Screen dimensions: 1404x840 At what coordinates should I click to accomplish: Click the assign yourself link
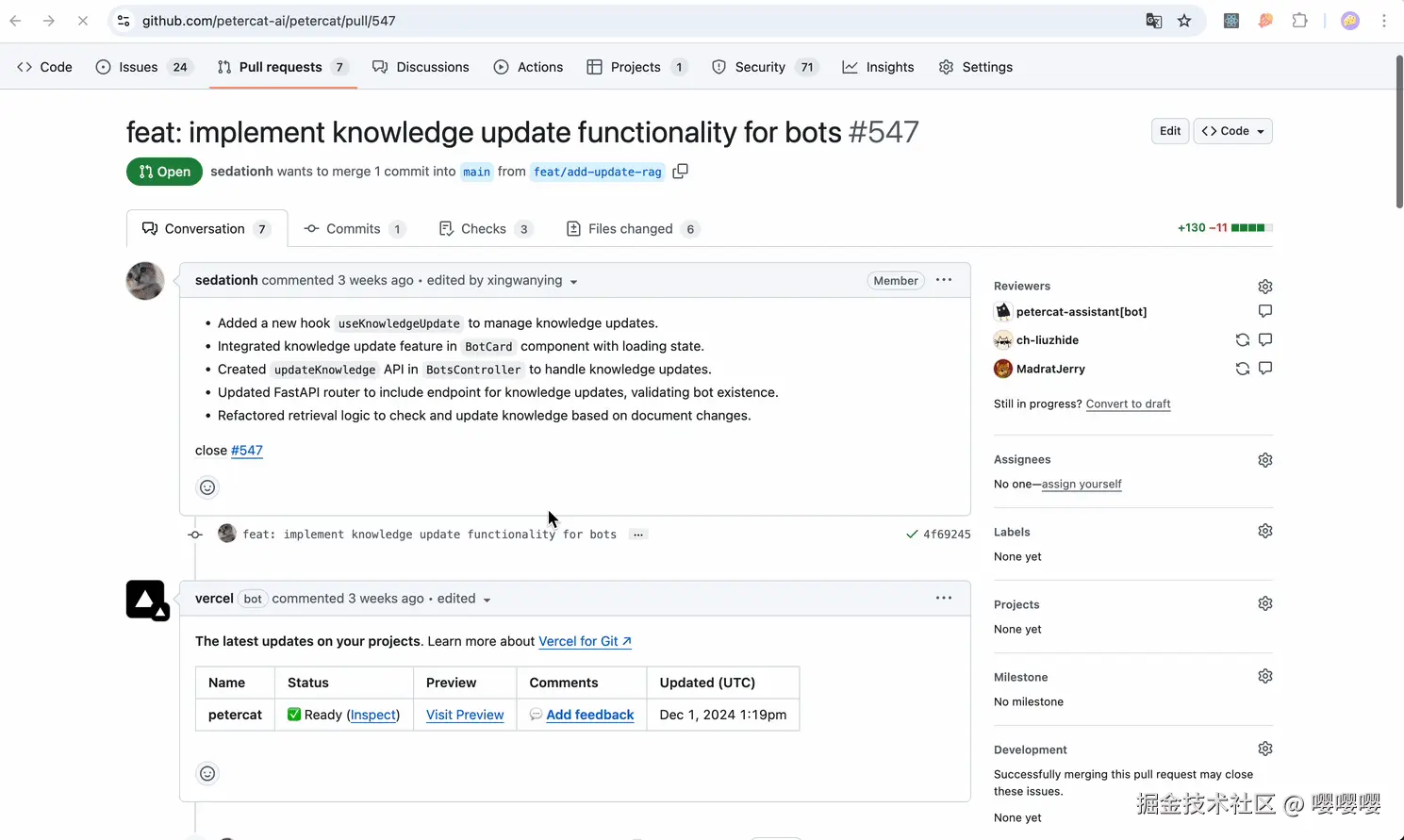[1082, 484]
